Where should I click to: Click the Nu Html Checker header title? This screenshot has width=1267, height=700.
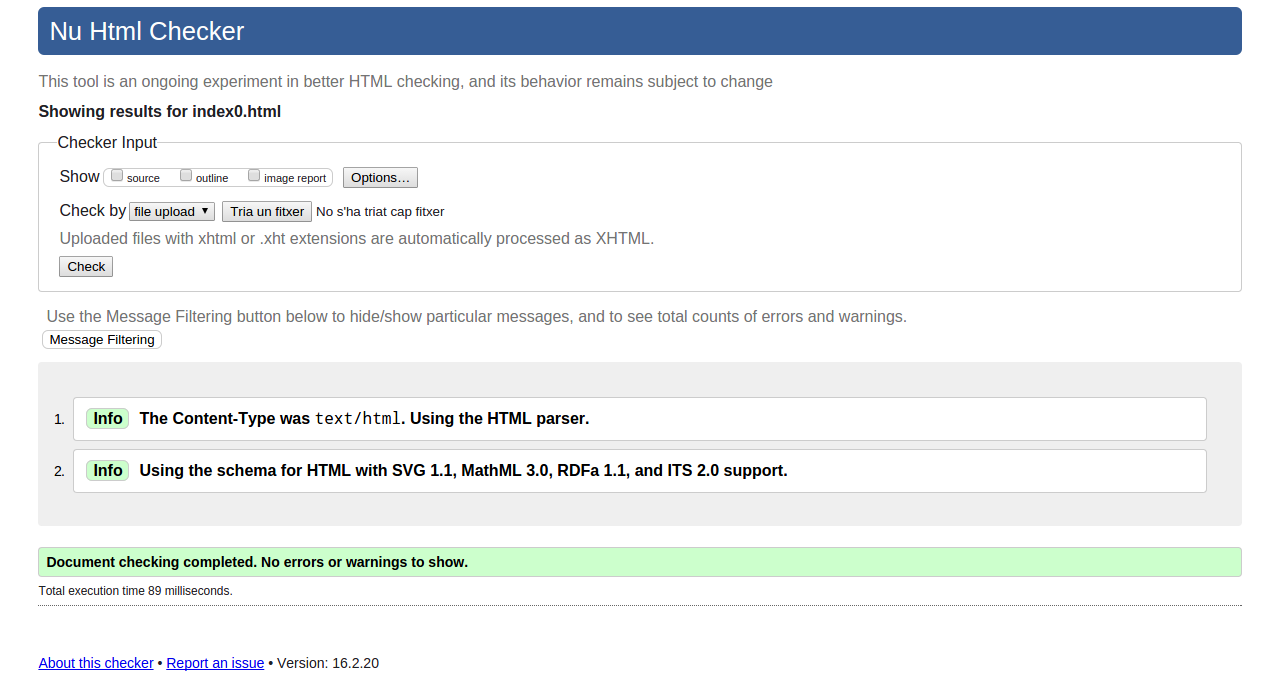pyautogui.click(x=147, y=32)
